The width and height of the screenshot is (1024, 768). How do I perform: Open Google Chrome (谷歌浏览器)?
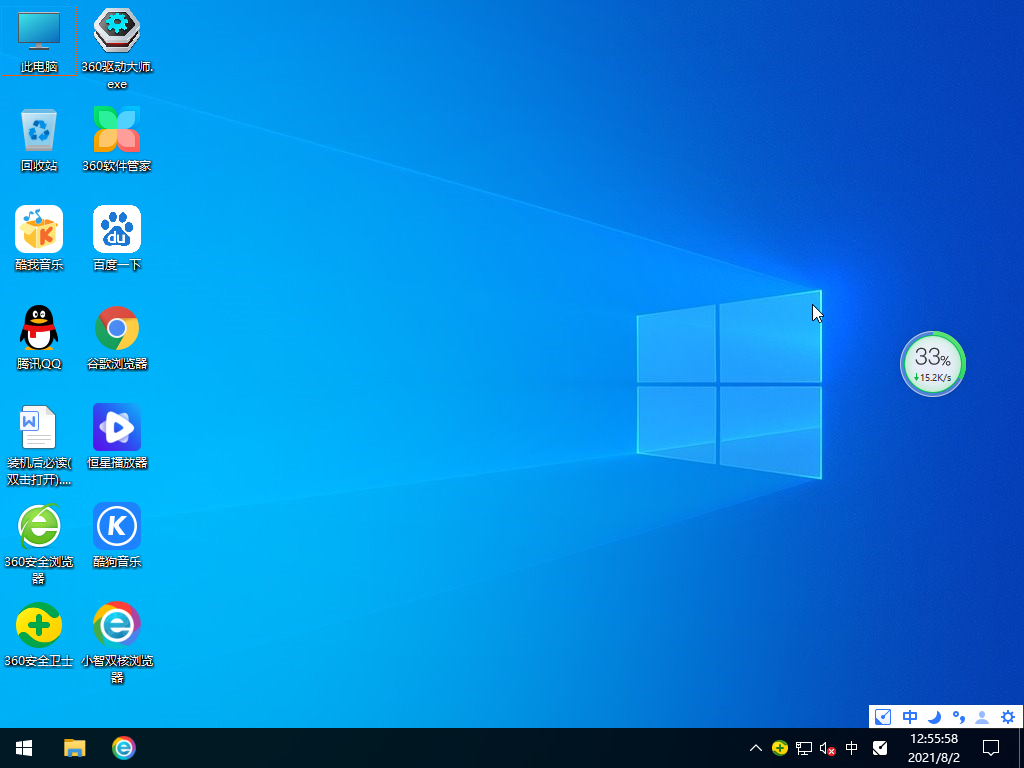point(117,328)
